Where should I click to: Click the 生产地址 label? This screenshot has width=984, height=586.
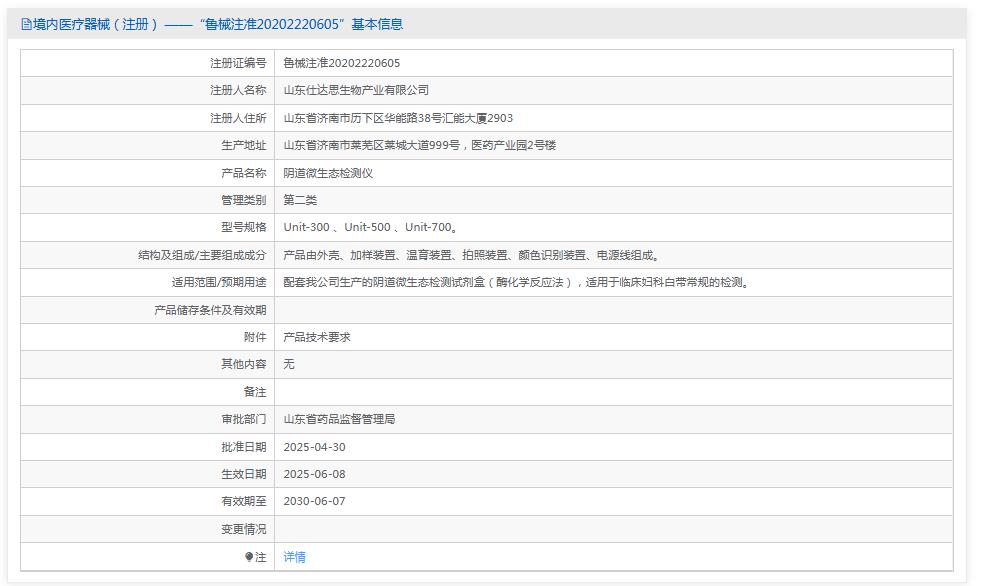coord(243,145)
